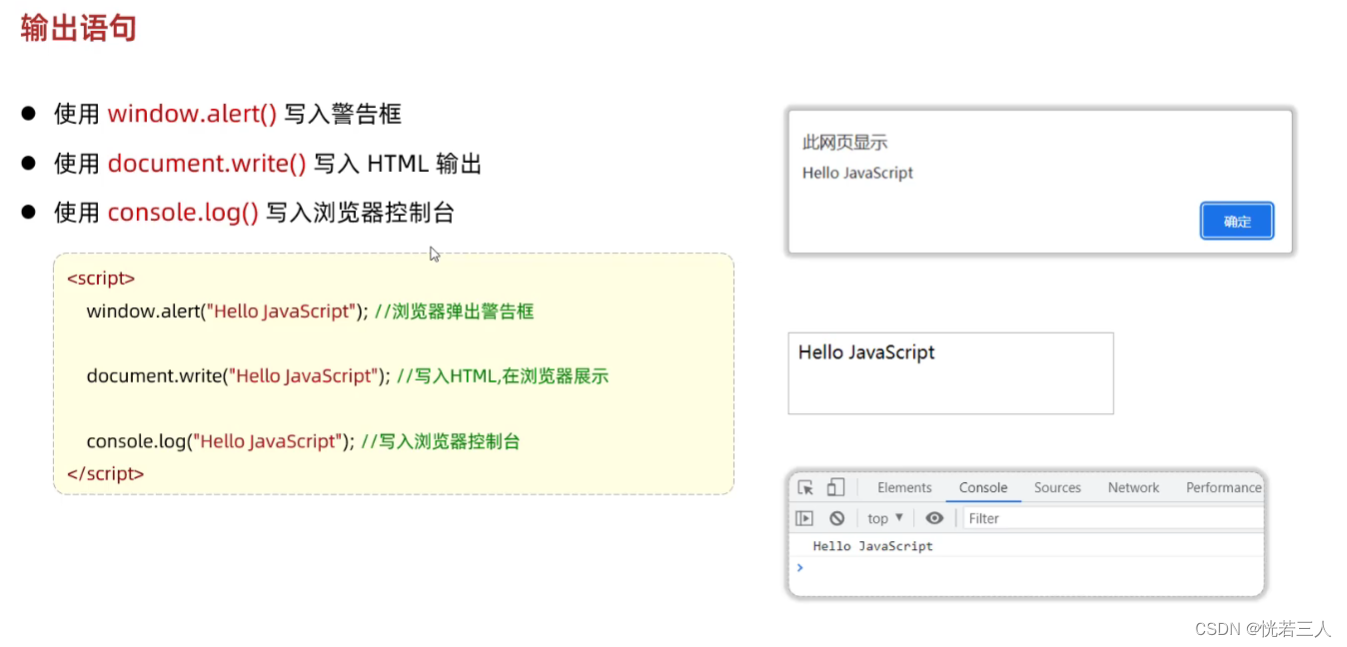
Task: Click the comment //浏览器弹出警告框
Action: coord(454,311)
